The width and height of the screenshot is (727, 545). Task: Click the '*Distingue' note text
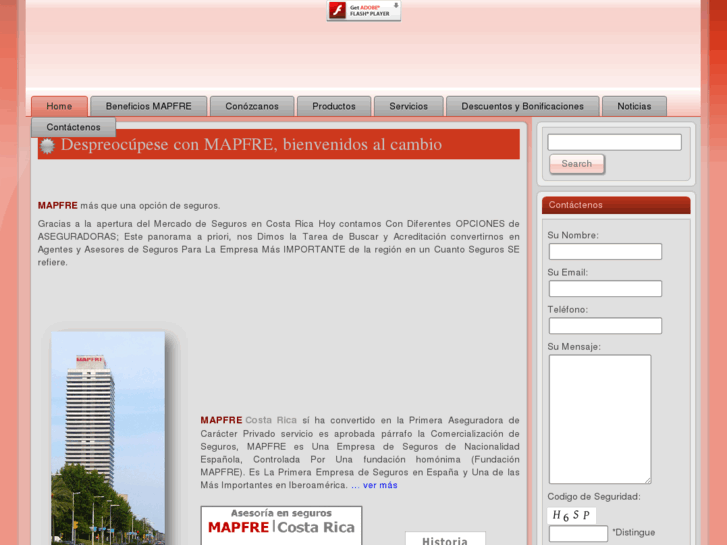[x=633, y=532]
